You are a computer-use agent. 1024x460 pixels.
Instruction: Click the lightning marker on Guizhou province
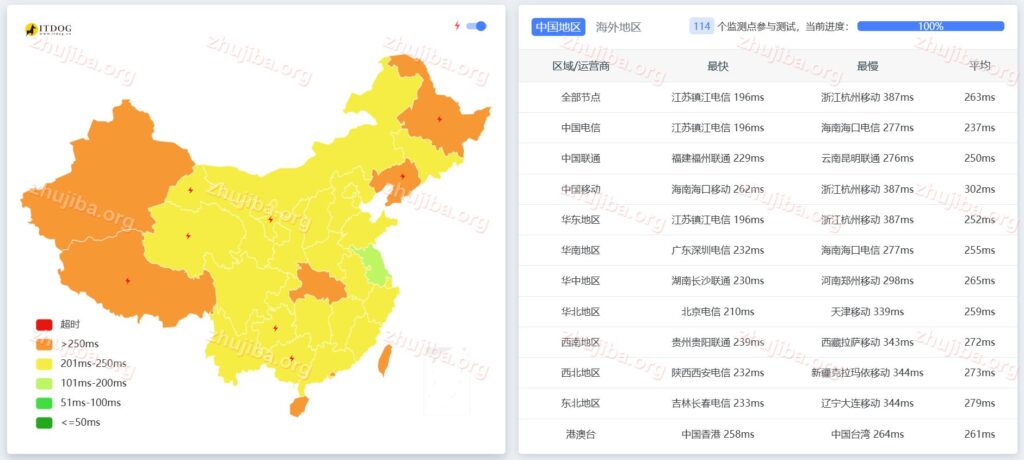(x=275, y=328)
